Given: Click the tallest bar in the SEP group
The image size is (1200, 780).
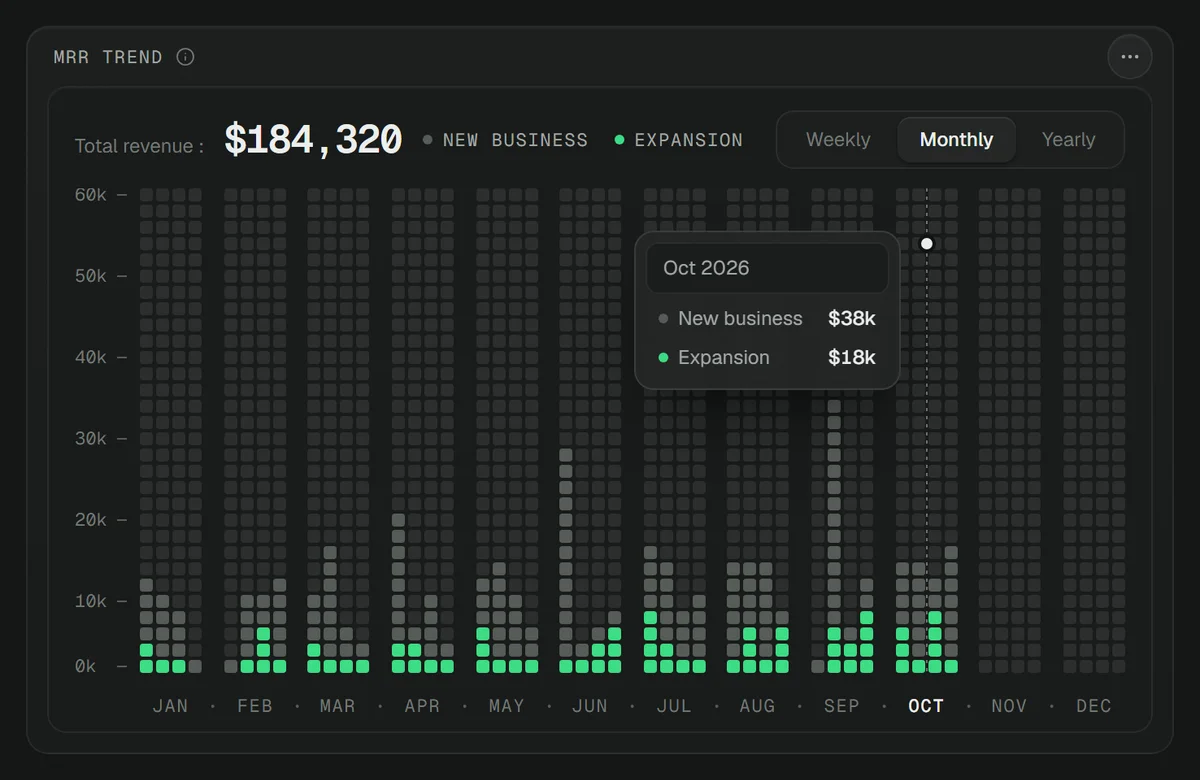Looking at the screenshot, I should pos(834,536).
